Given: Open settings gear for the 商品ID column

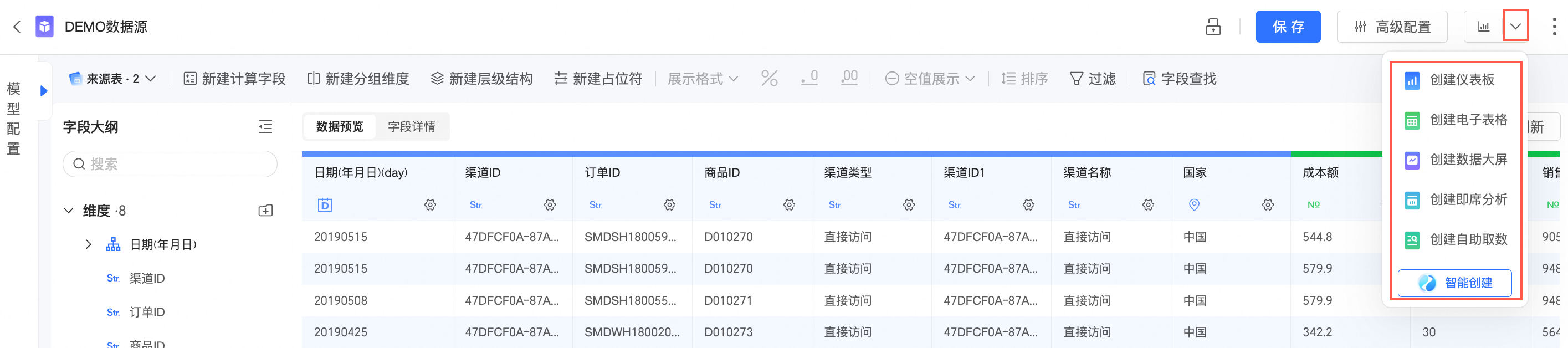Looking at the screenshot, I should click(x=790, y=206).
